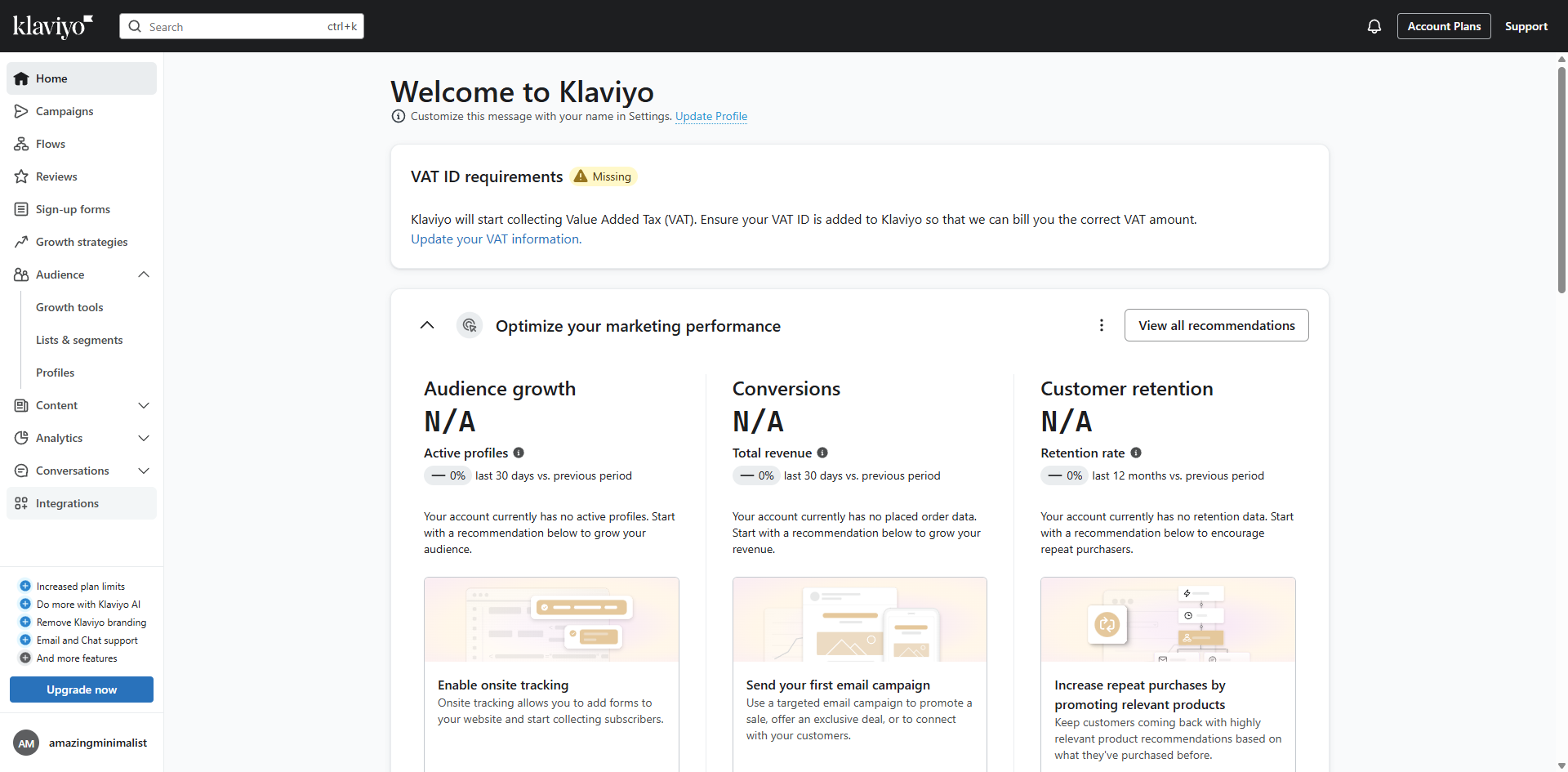The width and height of the screenshot is (1568, 772).
Task: Open the kebab menu on recommendations card
Action: [x=1101, y=324]
